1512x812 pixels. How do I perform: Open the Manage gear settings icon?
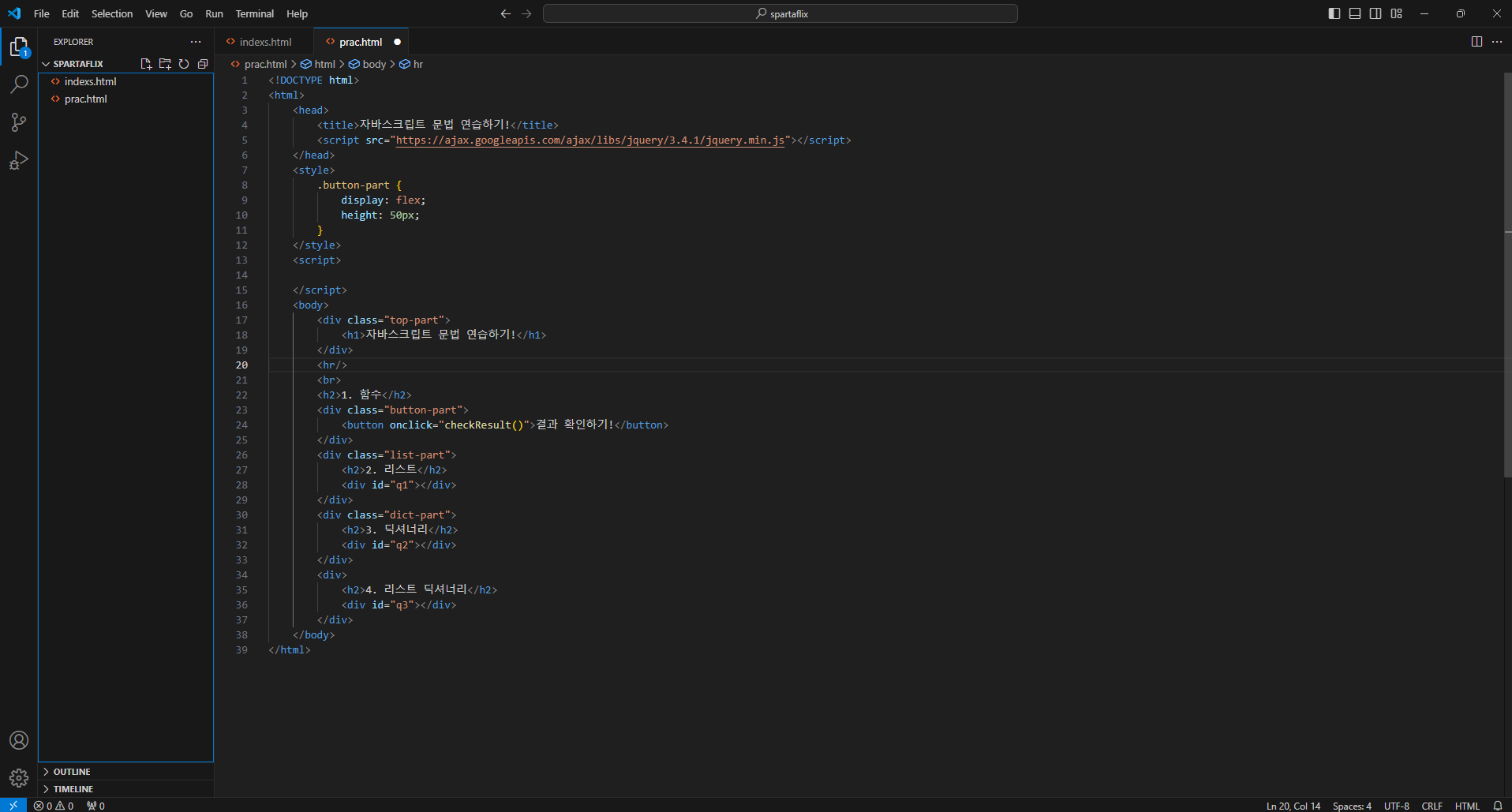[19, 778]
